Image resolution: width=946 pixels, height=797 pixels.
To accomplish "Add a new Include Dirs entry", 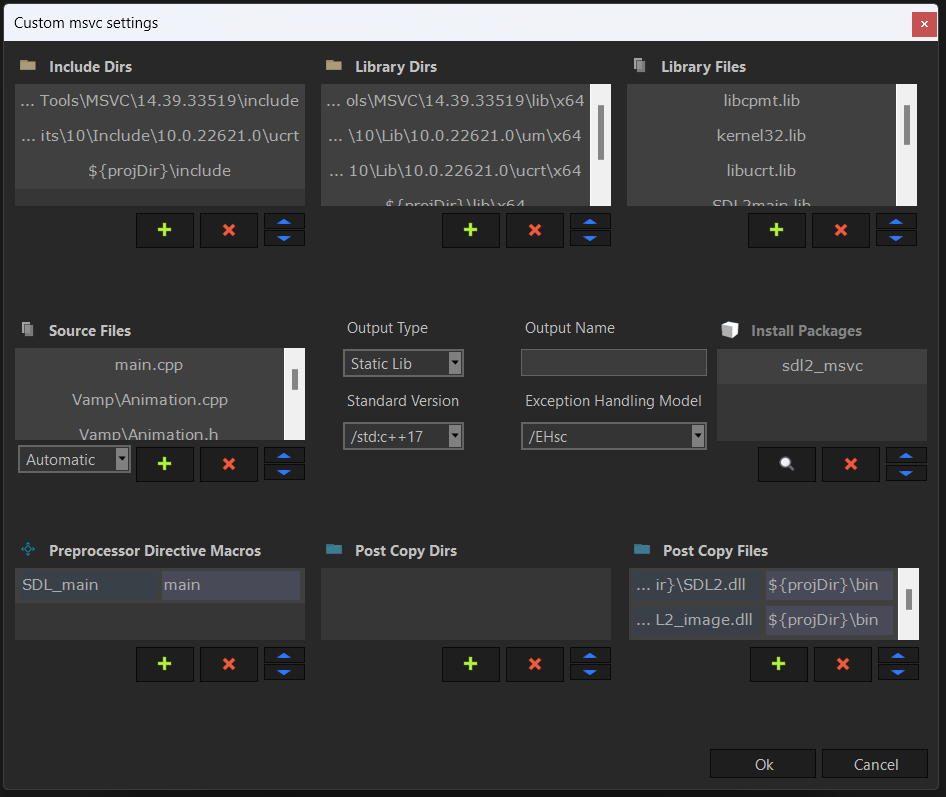I will pos(165,230).
